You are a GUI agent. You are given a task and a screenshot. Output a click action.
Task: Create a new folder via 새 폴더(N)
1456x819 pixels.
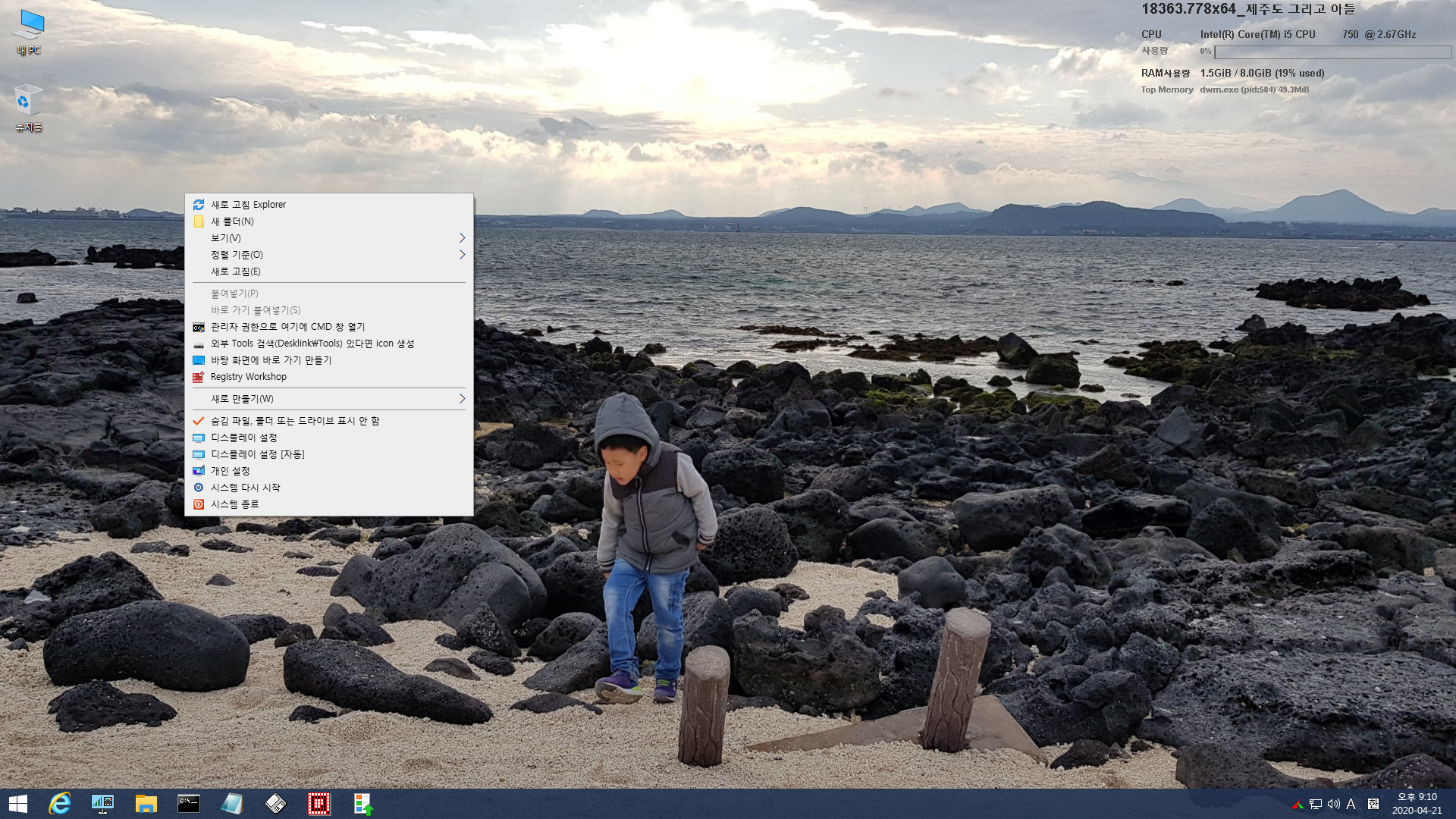click(329, 221)
